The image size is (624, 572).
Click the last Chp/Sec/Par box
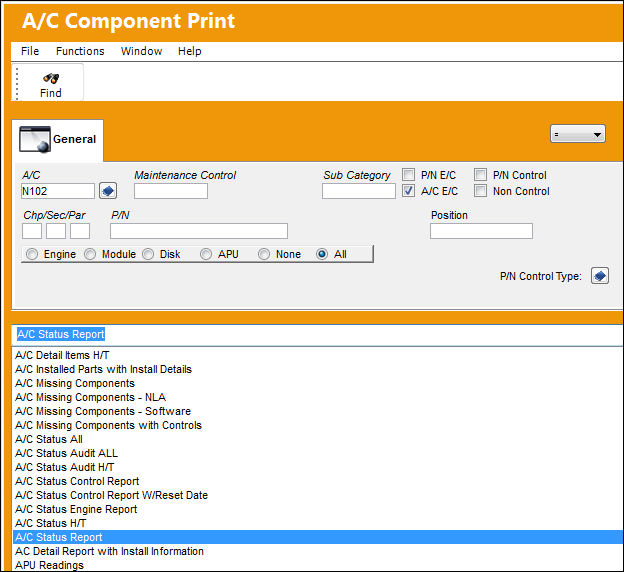coord(80,231)
